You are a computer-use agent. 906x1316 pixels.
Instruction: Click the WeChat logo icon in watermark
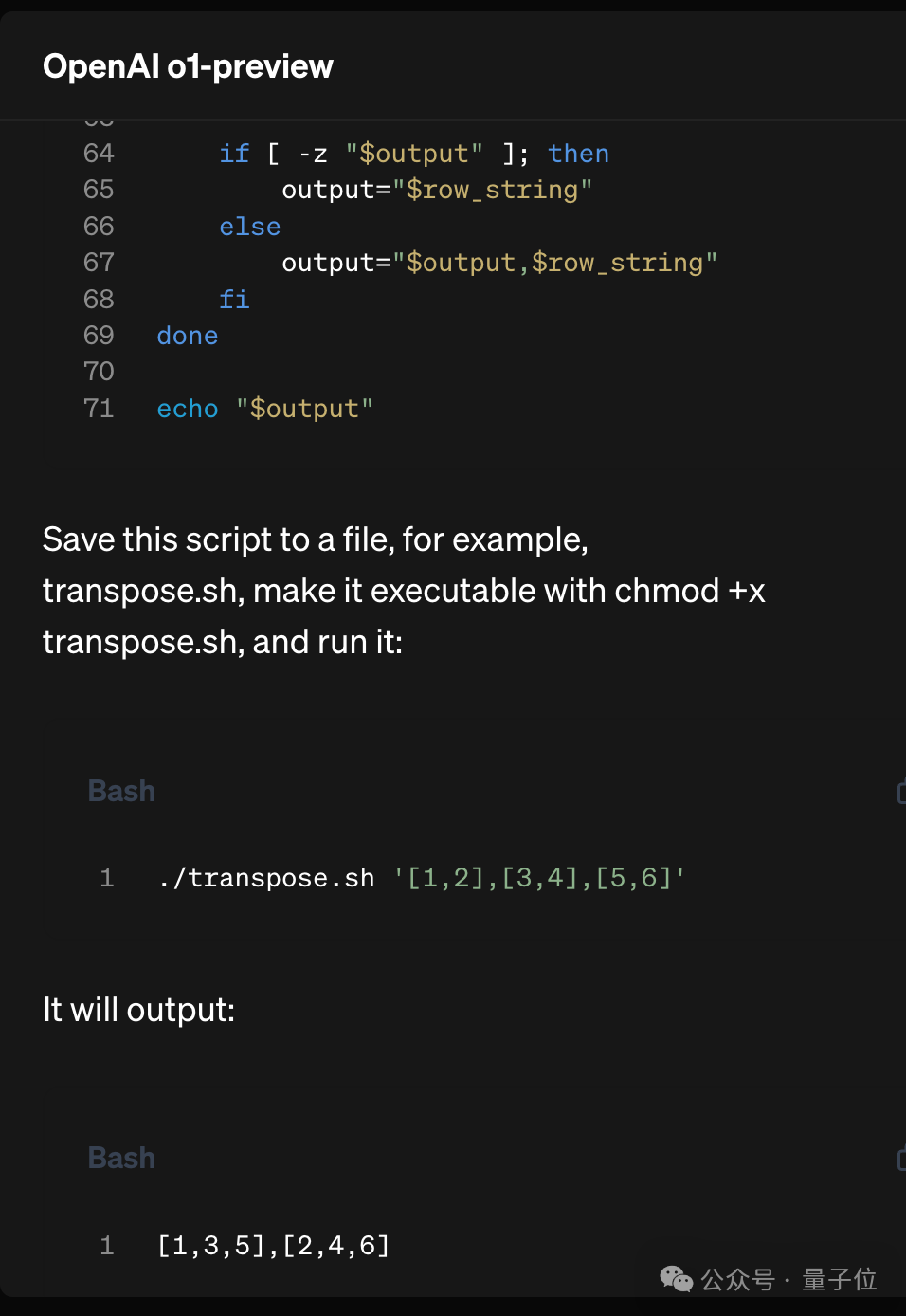click(677, 1279)
